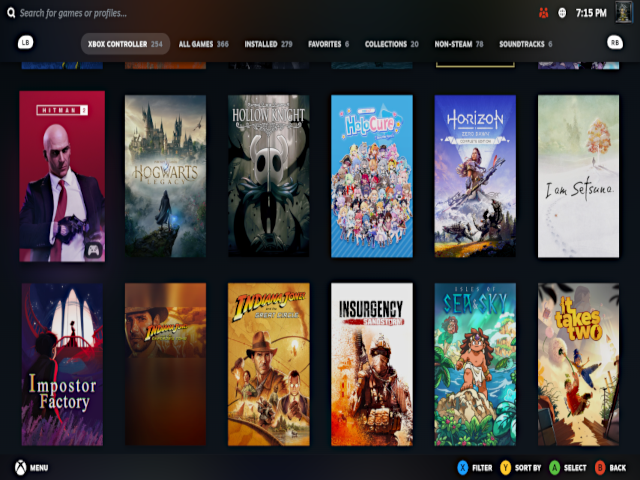Click the search magnifier icon

coord(11,13)
